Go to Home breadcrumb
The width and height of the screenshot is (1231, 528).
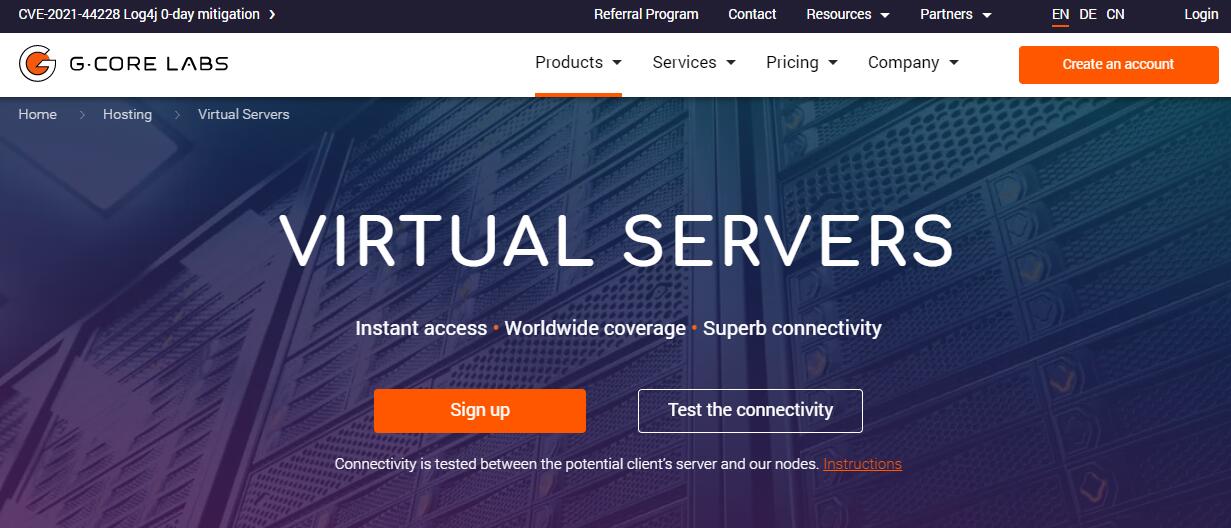point(38,115)
